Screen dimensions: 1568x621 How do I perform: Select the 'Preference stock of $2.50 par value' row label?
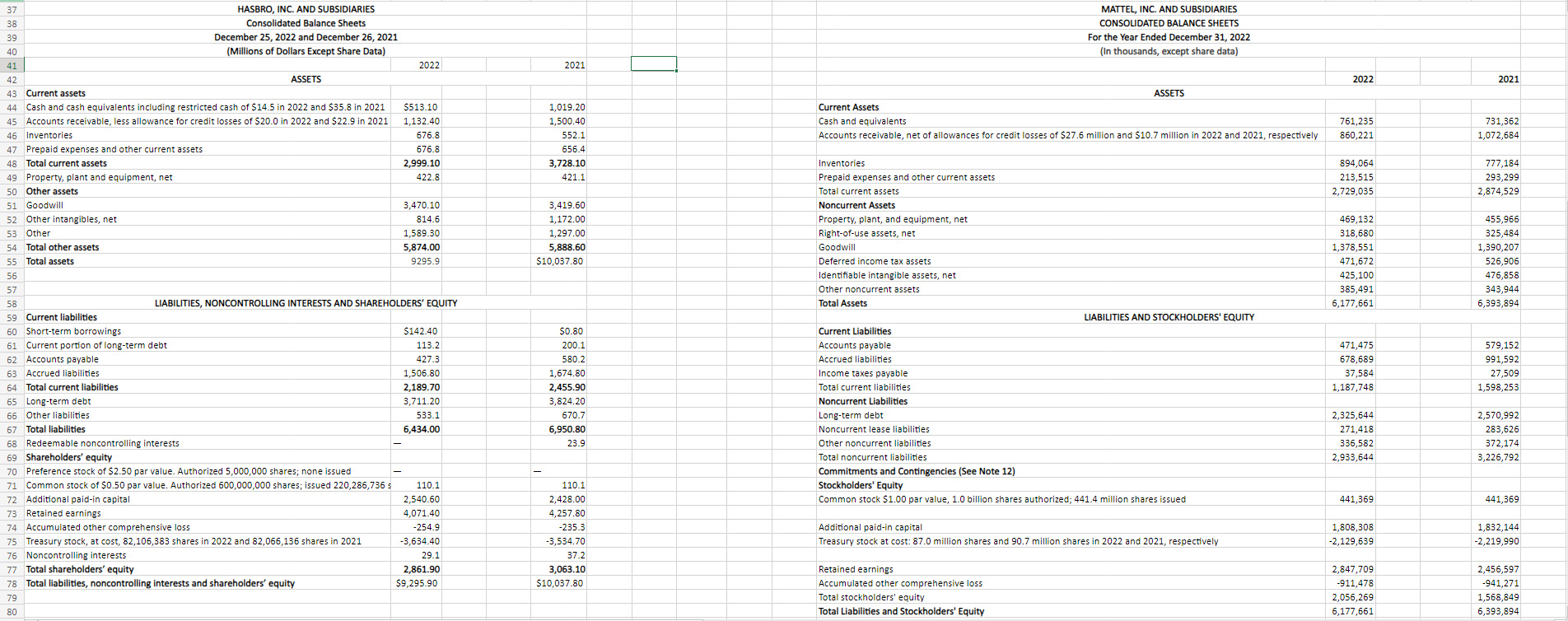[189, 471]
